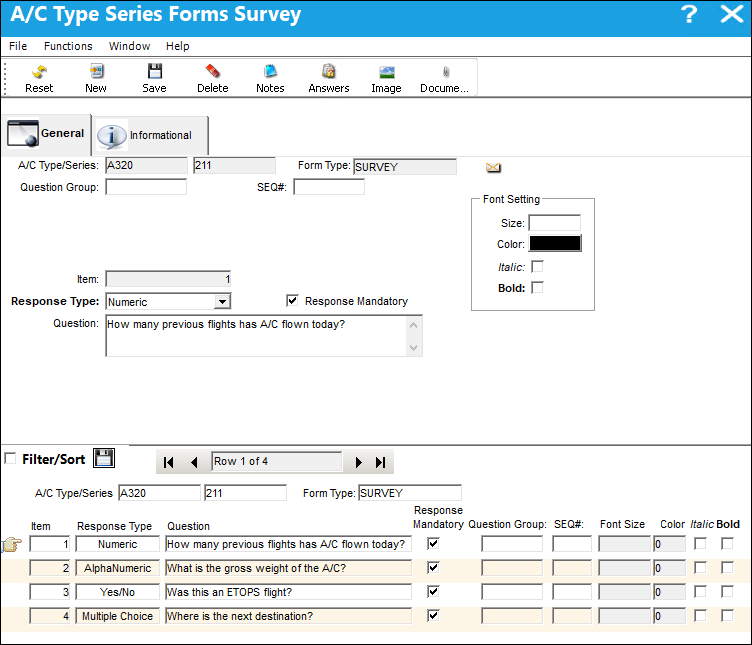The width and height of the screenshot is (752, 645).
Task: Open Notes from the toolbar
Action: (270, 78)
